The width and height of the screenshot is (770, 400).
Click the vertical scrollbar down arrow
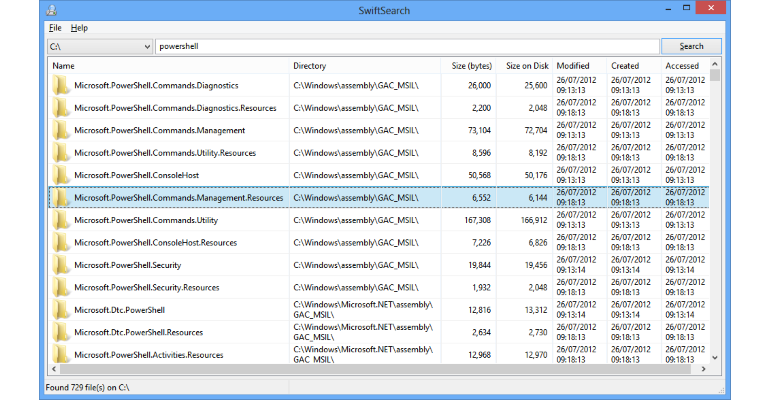click(715, 358)
